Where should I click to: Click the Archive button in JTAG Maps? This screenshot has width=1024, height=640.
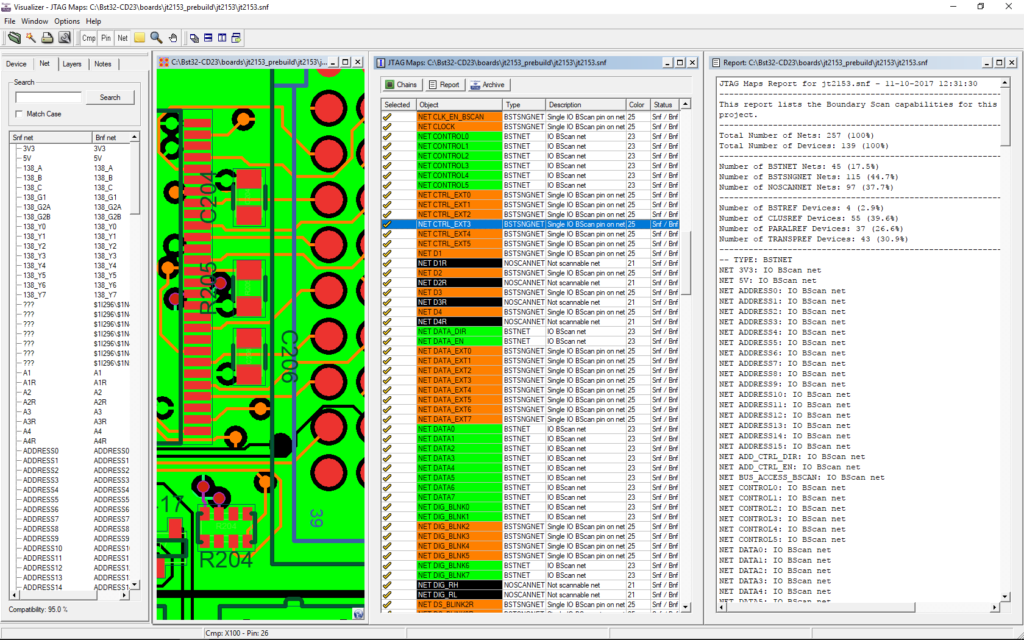click(488, 85)
